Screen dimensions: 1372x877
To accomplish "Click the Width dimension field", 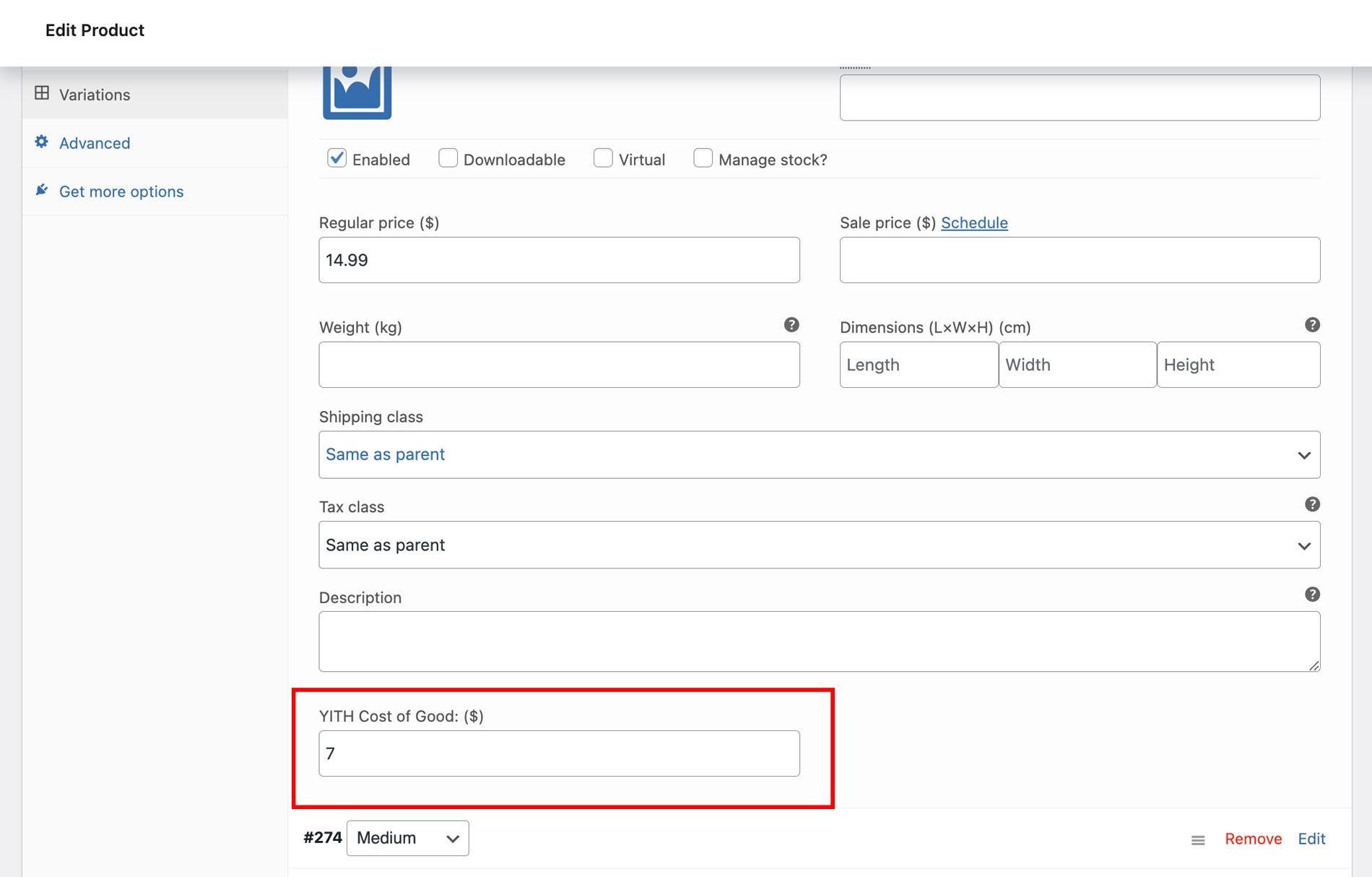I will pyautogui.click(x=1078, y=365).
